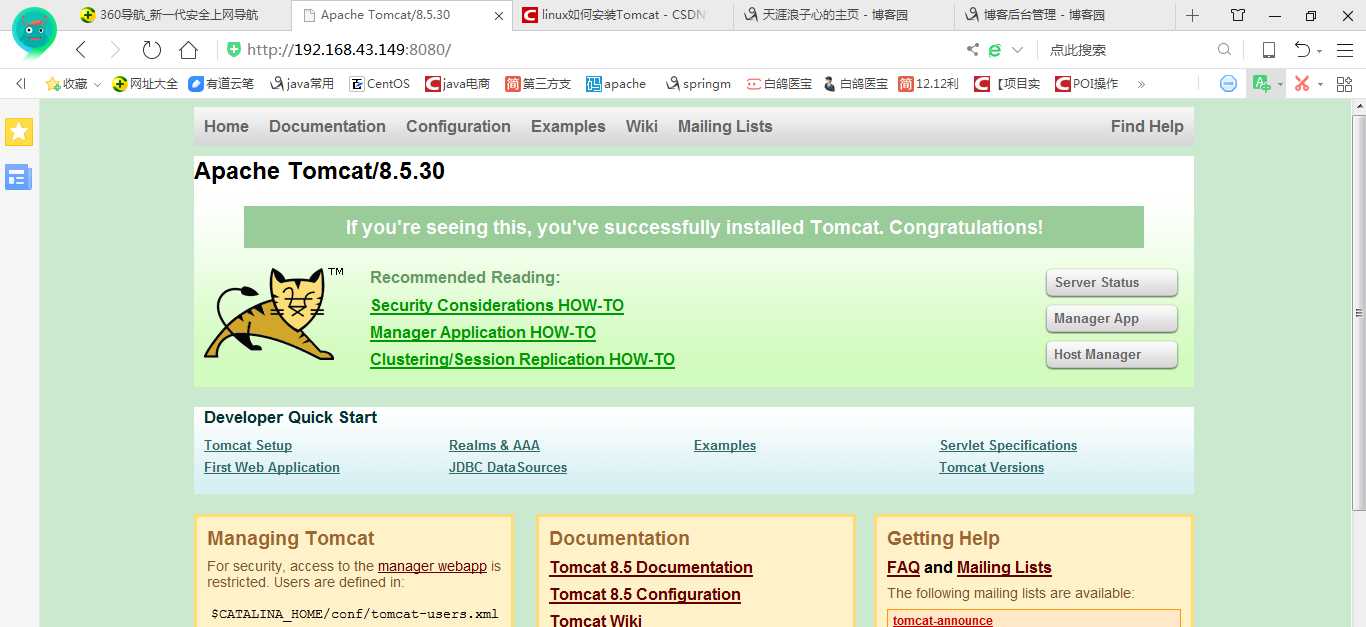The width and height of the screenshot is (1366, 627).
Task: Click the green translate extension icon
Action: tap(1262, 84)
